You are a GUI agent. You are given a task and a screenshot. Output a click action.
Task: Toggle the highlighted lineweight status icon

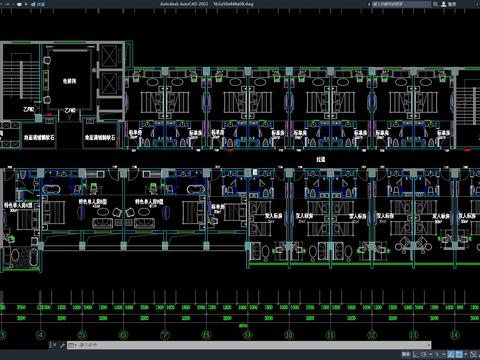(459, 354)
